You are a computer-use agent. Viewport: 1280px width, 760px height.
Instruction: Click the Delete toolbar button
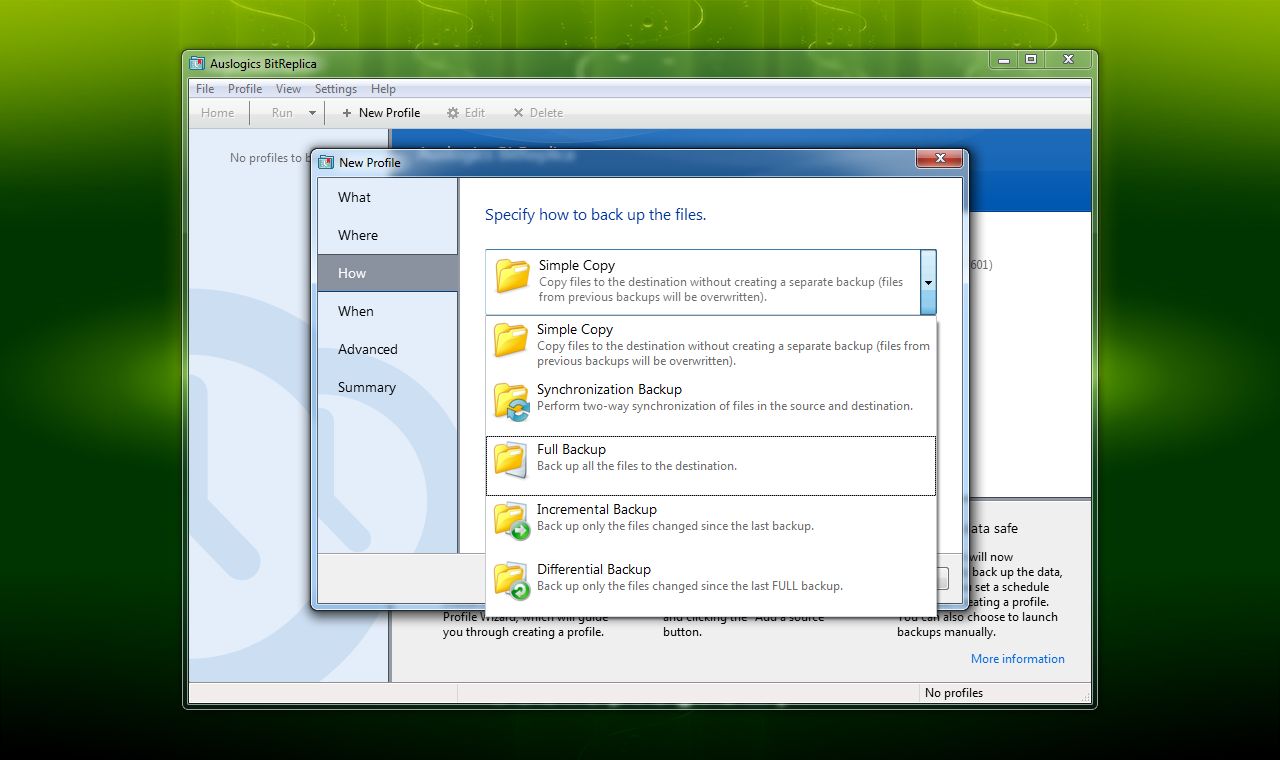538,113
